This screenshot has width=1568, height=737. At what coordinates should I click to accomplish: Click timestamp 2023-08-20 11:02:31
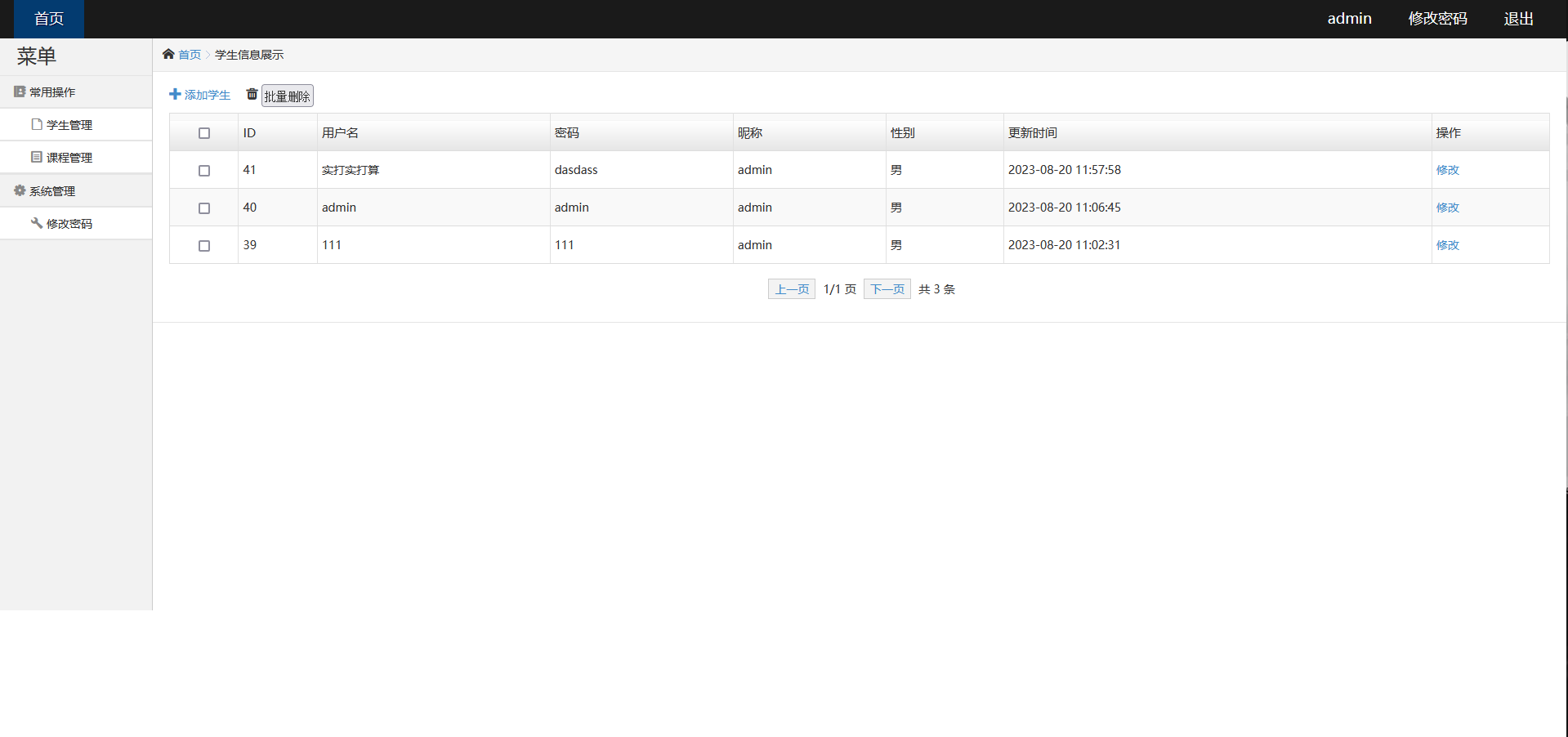(x=1065, y=245)
